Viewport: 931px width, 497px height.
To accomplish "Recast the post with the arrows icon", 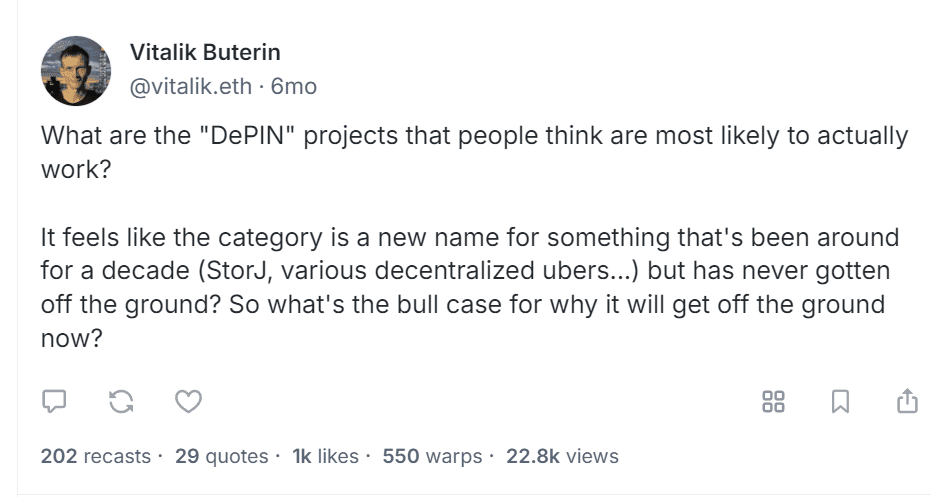I will tap(121, 402).
